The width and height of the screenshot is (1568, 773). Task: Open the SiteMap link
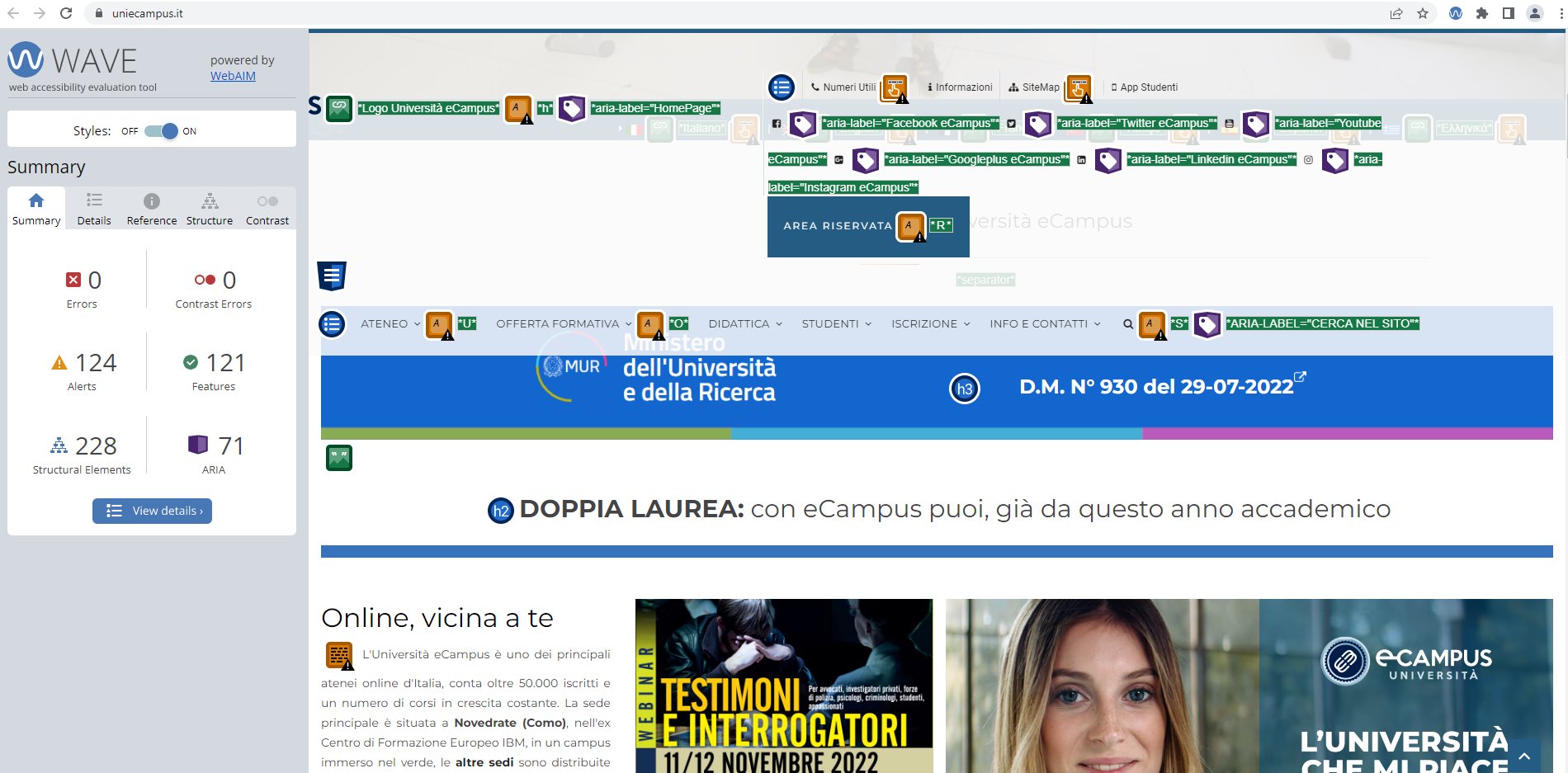point(1034,87)
